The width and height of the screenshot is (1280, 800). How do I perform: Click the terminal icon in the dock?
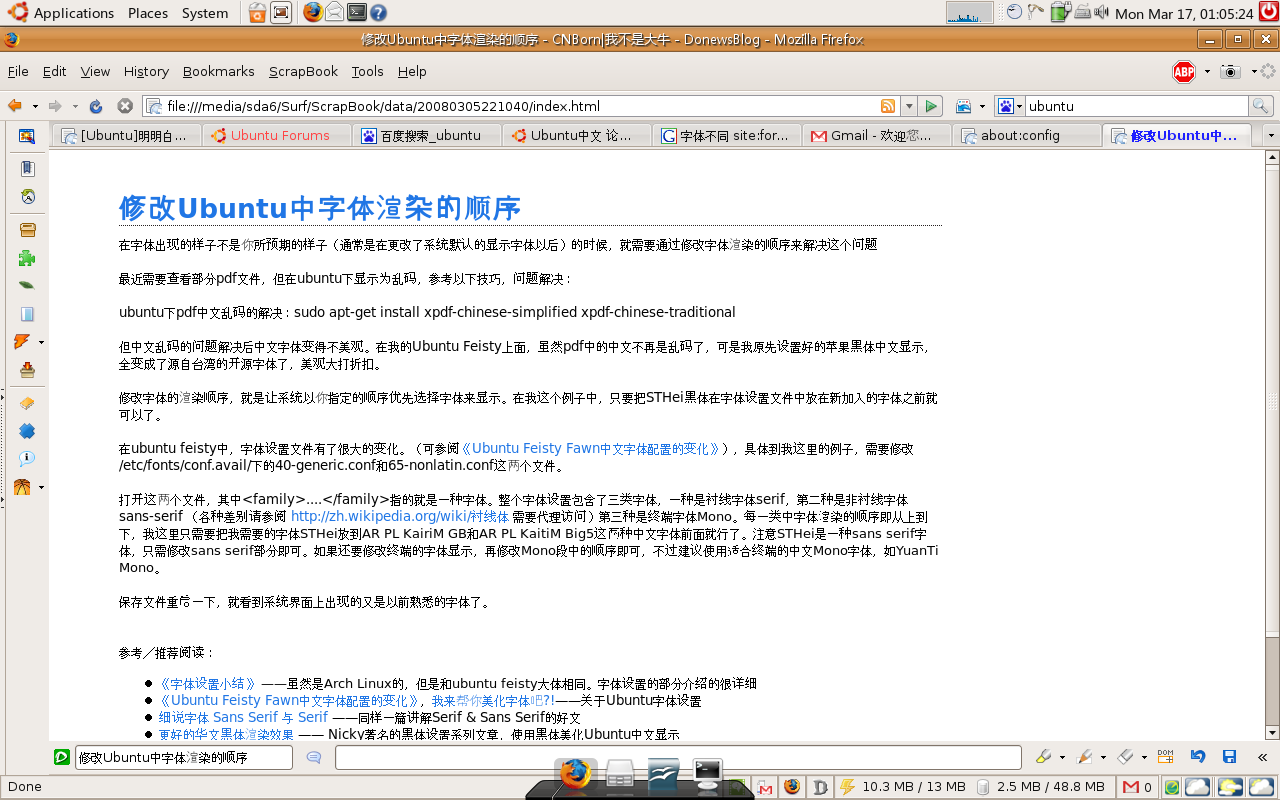pos(708,773)
